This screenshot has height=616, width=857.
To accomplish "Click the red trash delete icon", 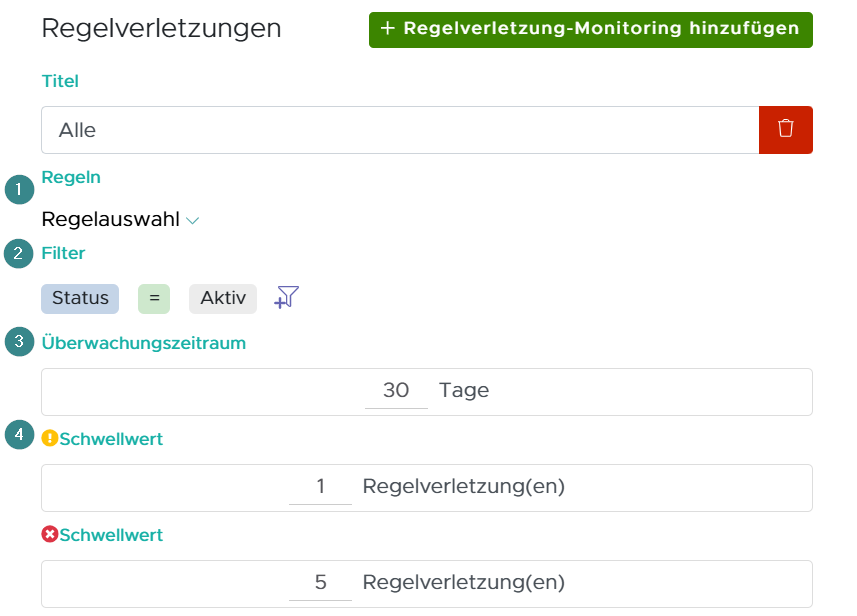I will click(x=785, y=130).
